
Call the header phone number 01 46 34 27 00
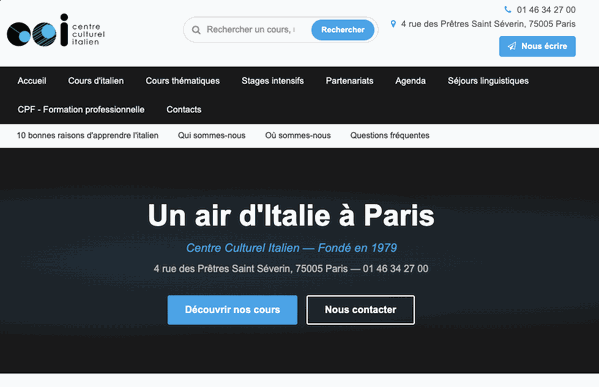(x=546, y=10)
